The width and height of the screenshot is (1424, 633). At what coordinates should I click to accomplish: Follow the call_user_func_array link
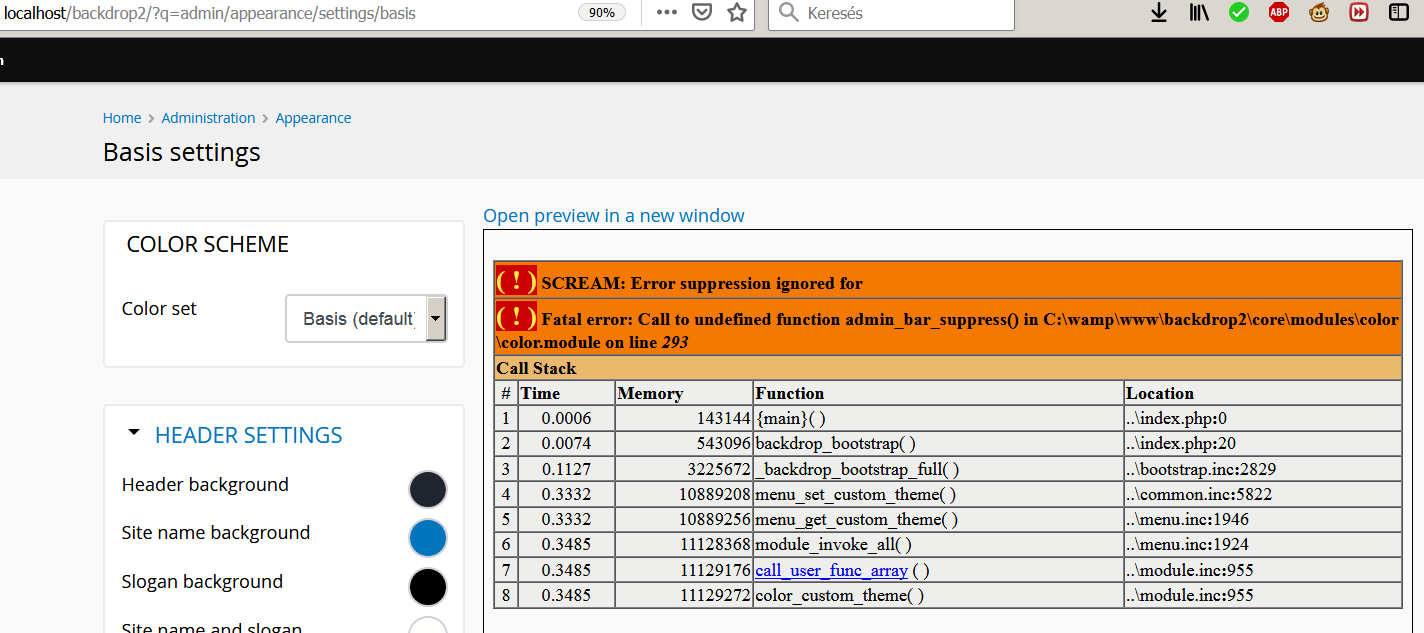(x=831, y=570)
